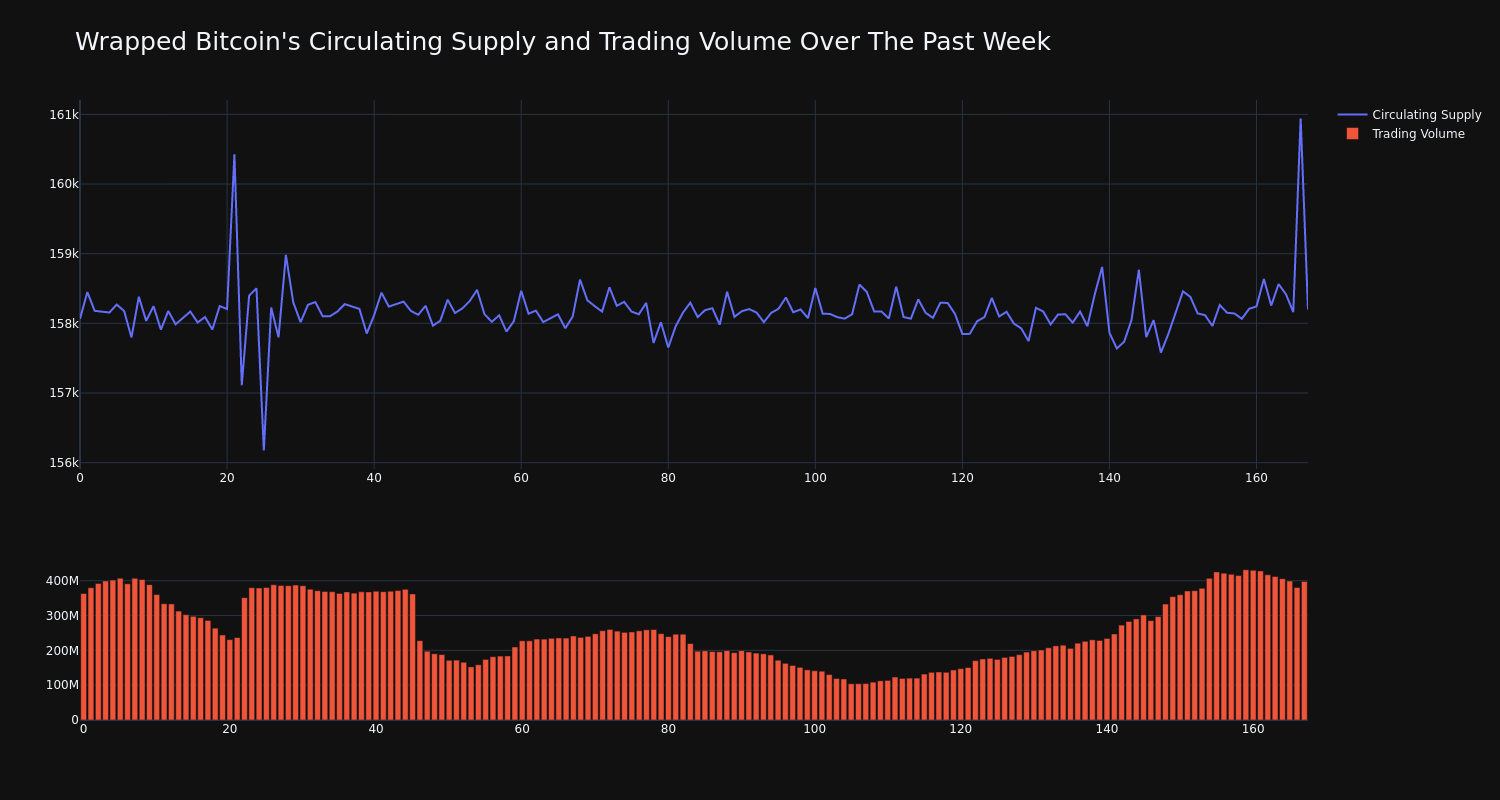Click the supply line low point near hour 25
The image size is (1500, 800).
pyautogui.click(x=264, y=449)
